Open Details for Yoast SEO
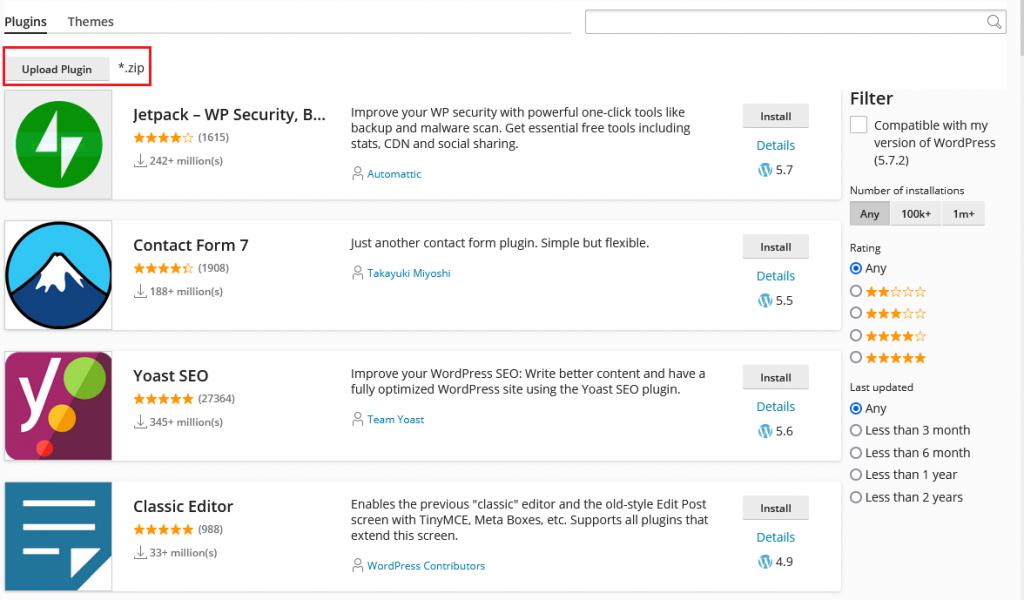 coord(775,407)
